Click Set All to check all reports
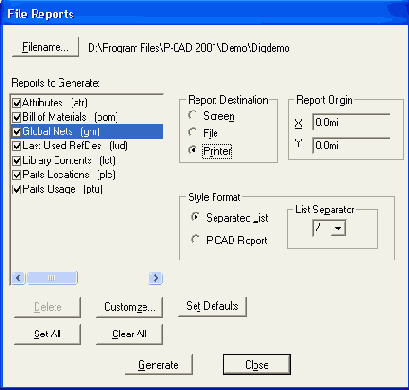409x390 pixels. pyautogui.click(x=47, y=334)
